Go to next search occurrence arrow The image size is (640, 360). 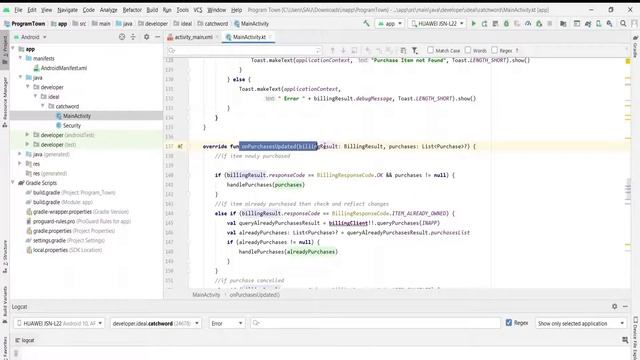coord(343,51)
